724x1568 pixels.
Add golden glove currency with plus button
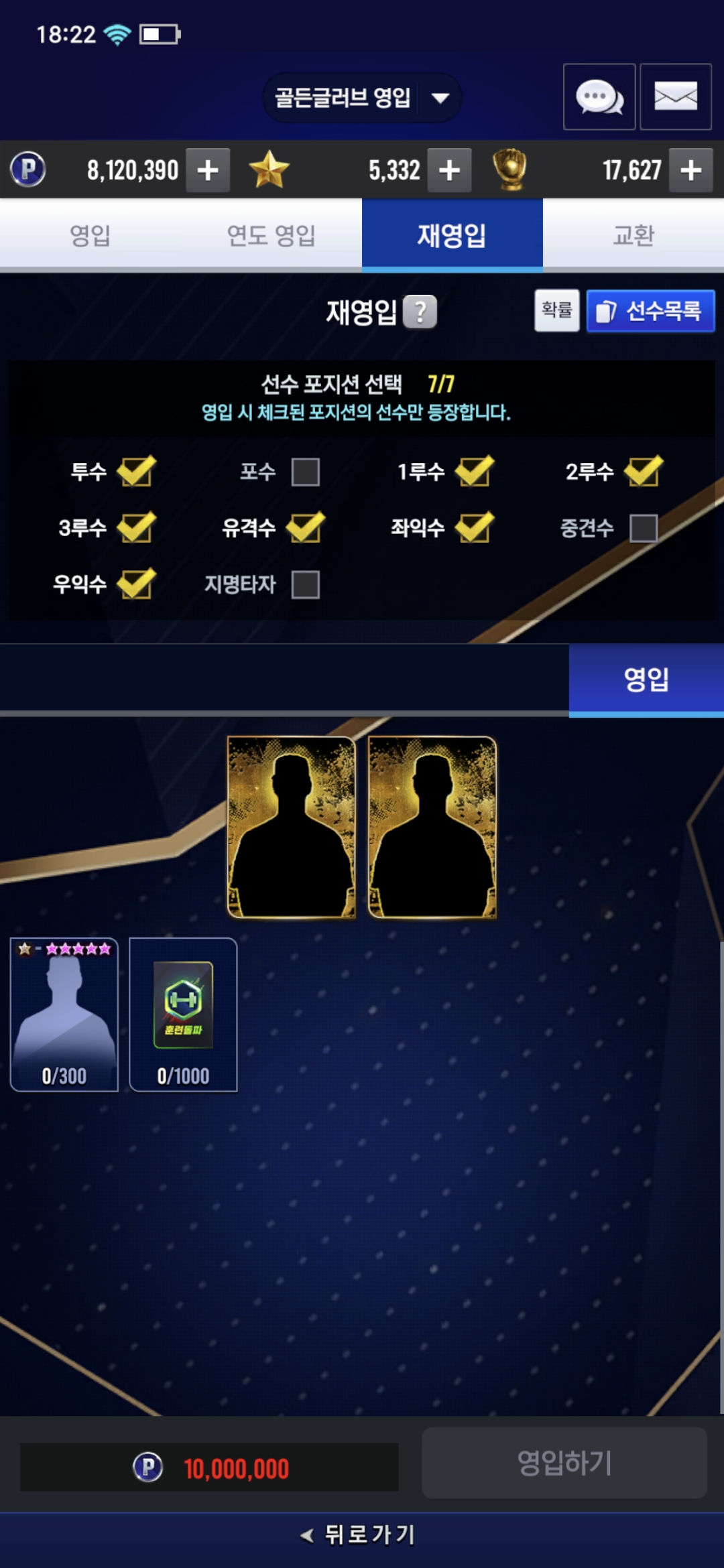pos(691,170)
